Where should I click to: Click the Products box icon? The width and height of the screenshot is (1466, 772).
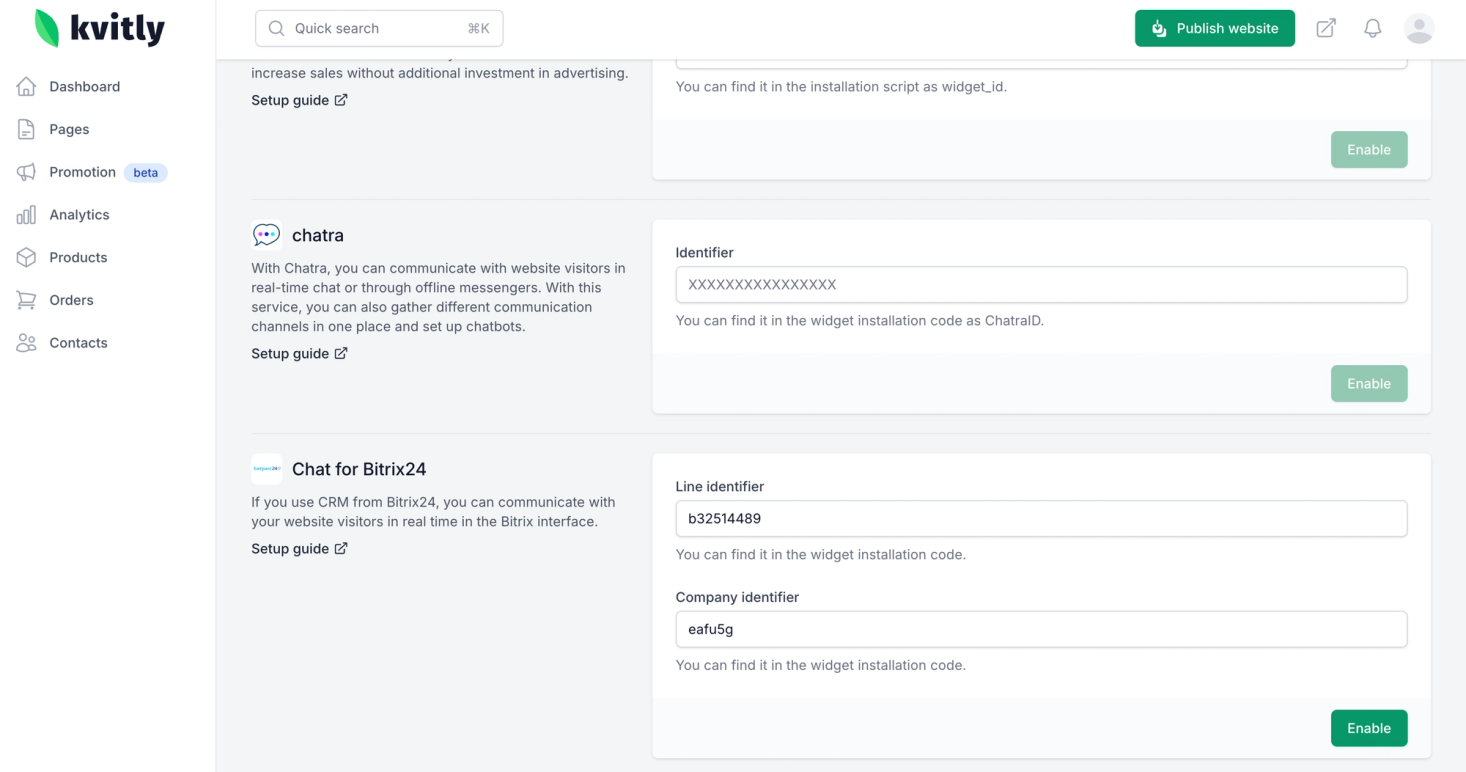27,257
